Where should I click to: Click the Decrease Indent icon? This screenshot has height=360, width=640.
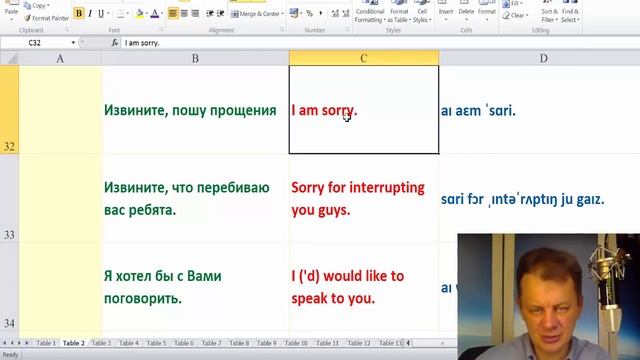tap(210, 13)
